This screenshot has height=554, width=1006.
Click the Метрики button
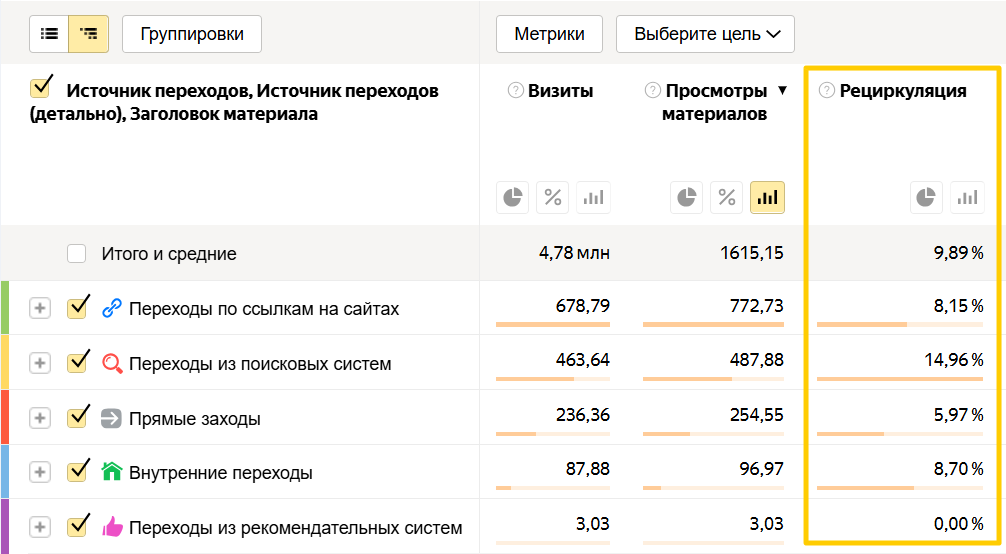point(549,34)
